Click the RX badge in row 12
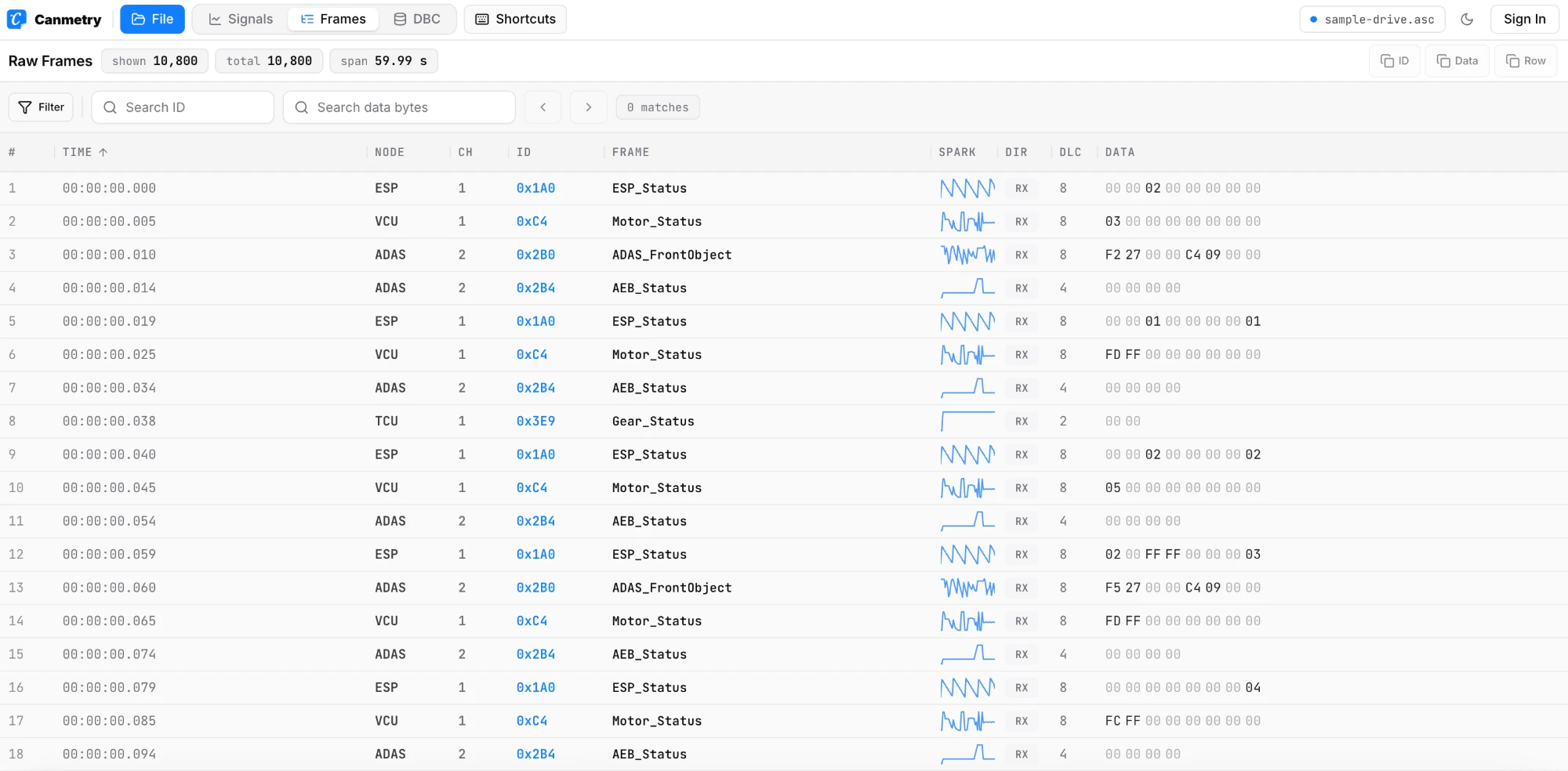Screen dimensions: 1568x771 point(1022,555)
